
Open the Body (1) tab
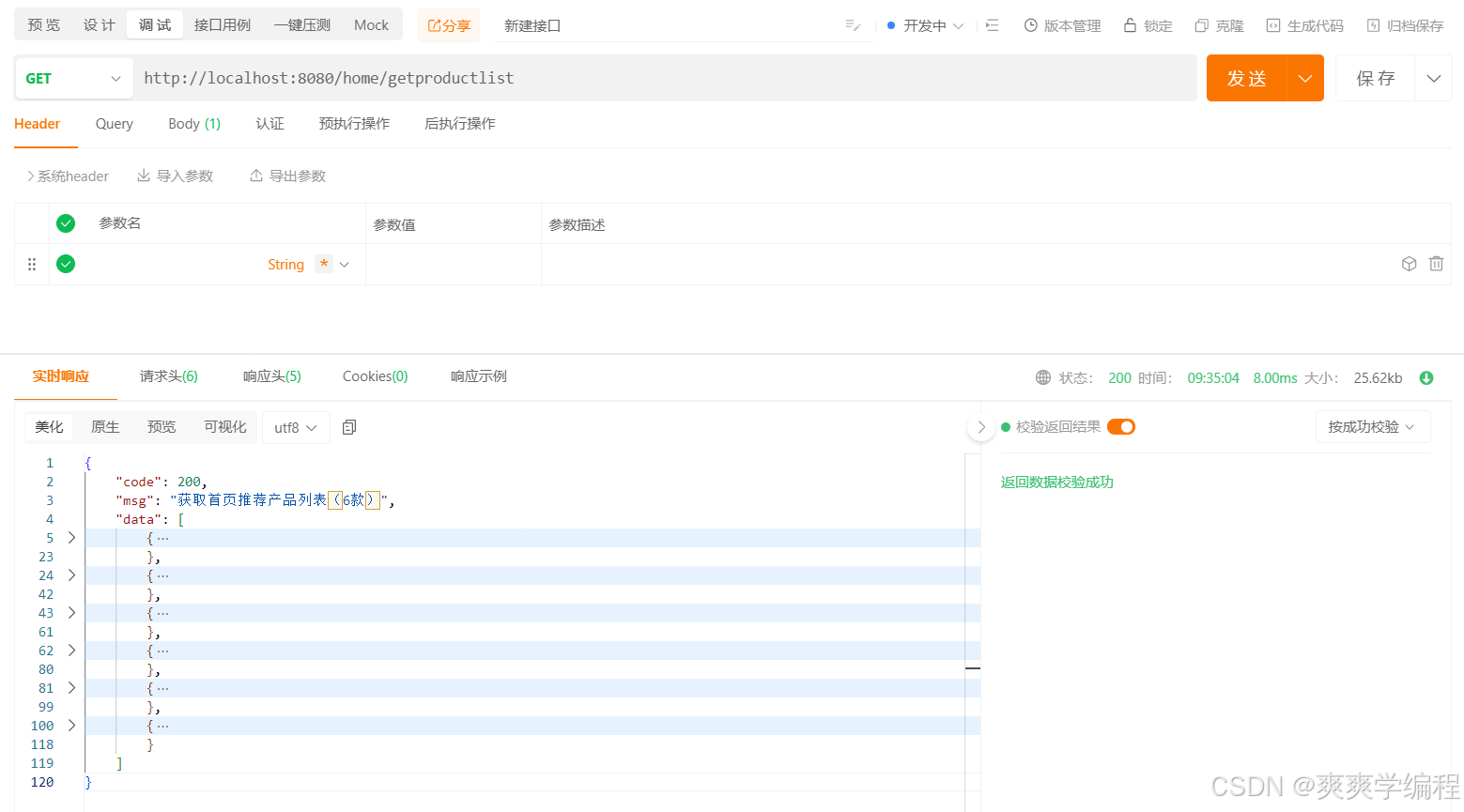pyautogui.click(x=194, y=124)
